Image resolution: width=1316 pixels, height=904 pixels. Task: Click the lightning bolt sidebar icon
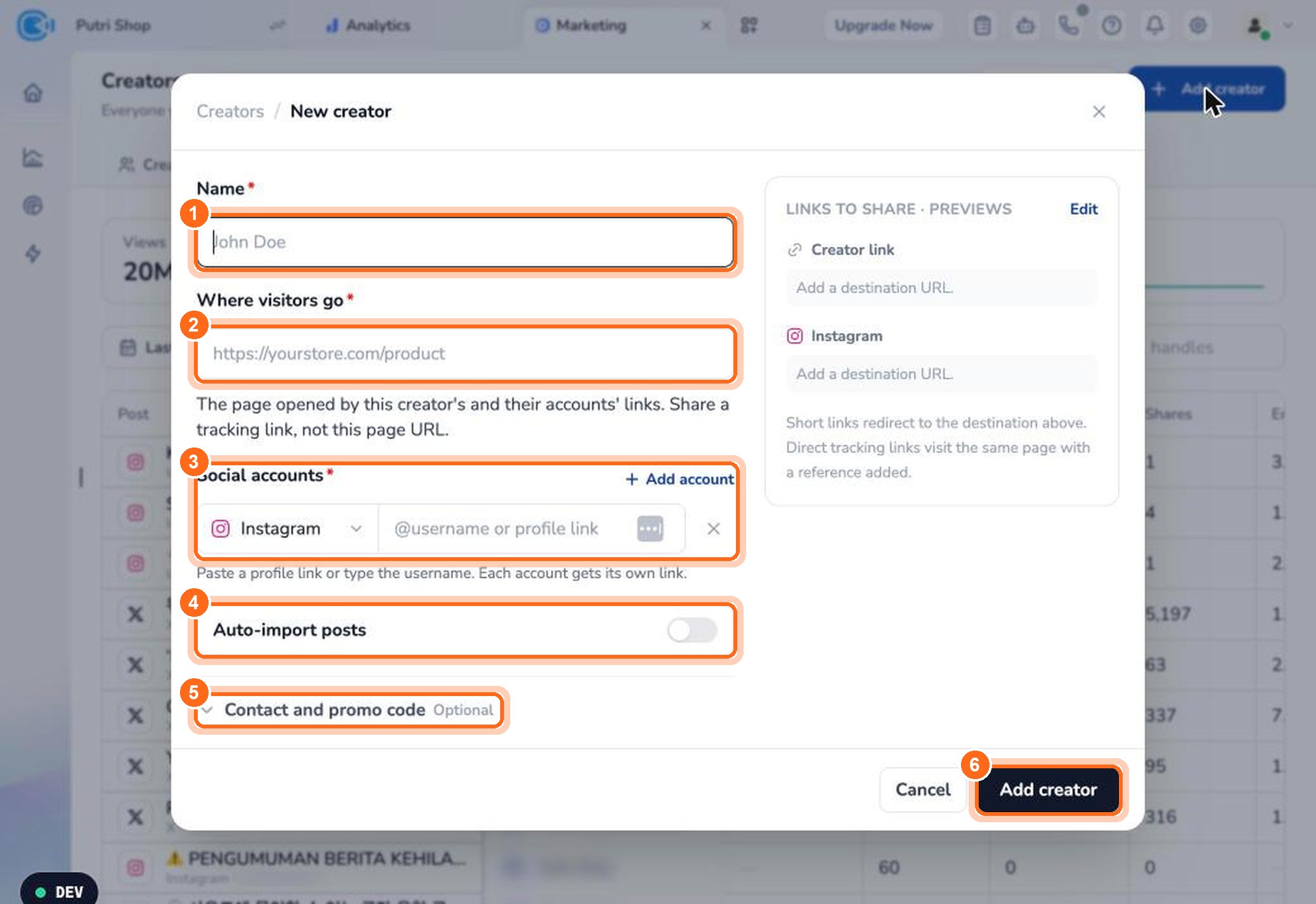(33, 254)
